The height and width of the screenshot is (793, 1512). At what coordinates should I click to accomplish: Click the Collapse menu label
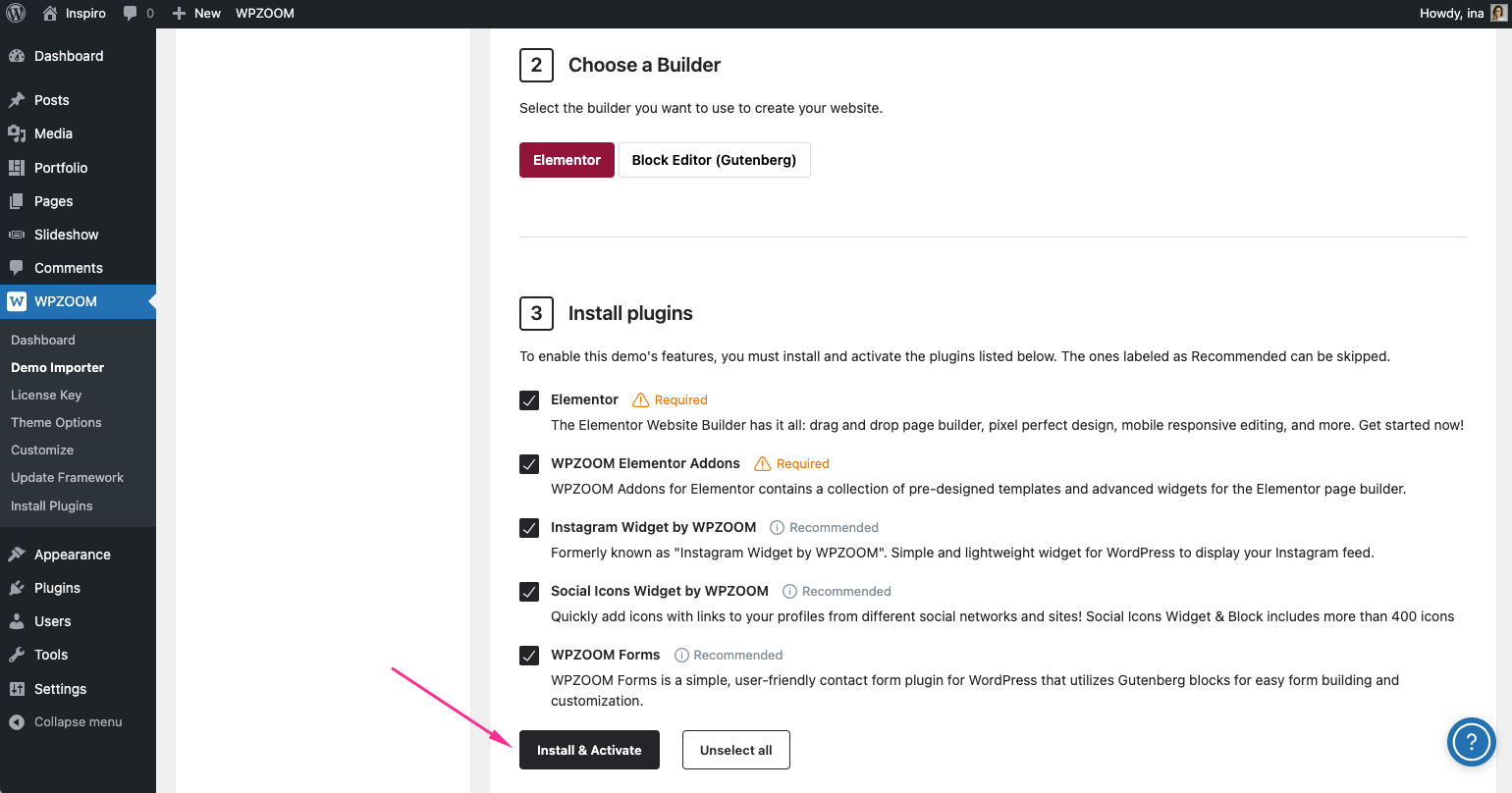[79, 721]
